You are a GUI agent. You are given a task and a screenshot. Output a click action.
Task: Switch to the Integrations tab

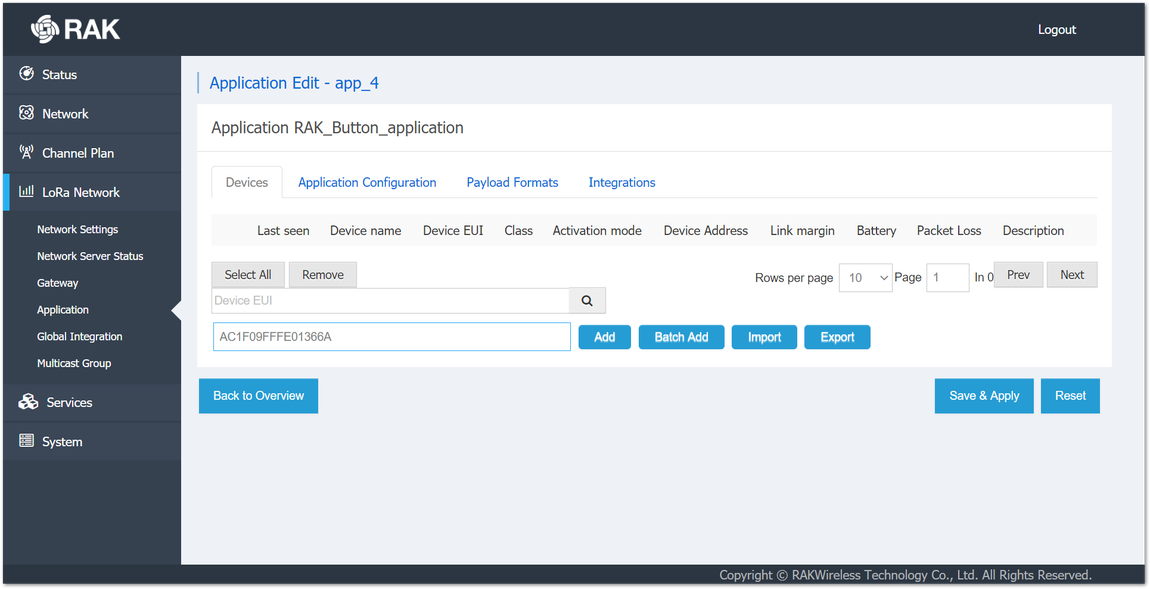[x=621, y=183]
